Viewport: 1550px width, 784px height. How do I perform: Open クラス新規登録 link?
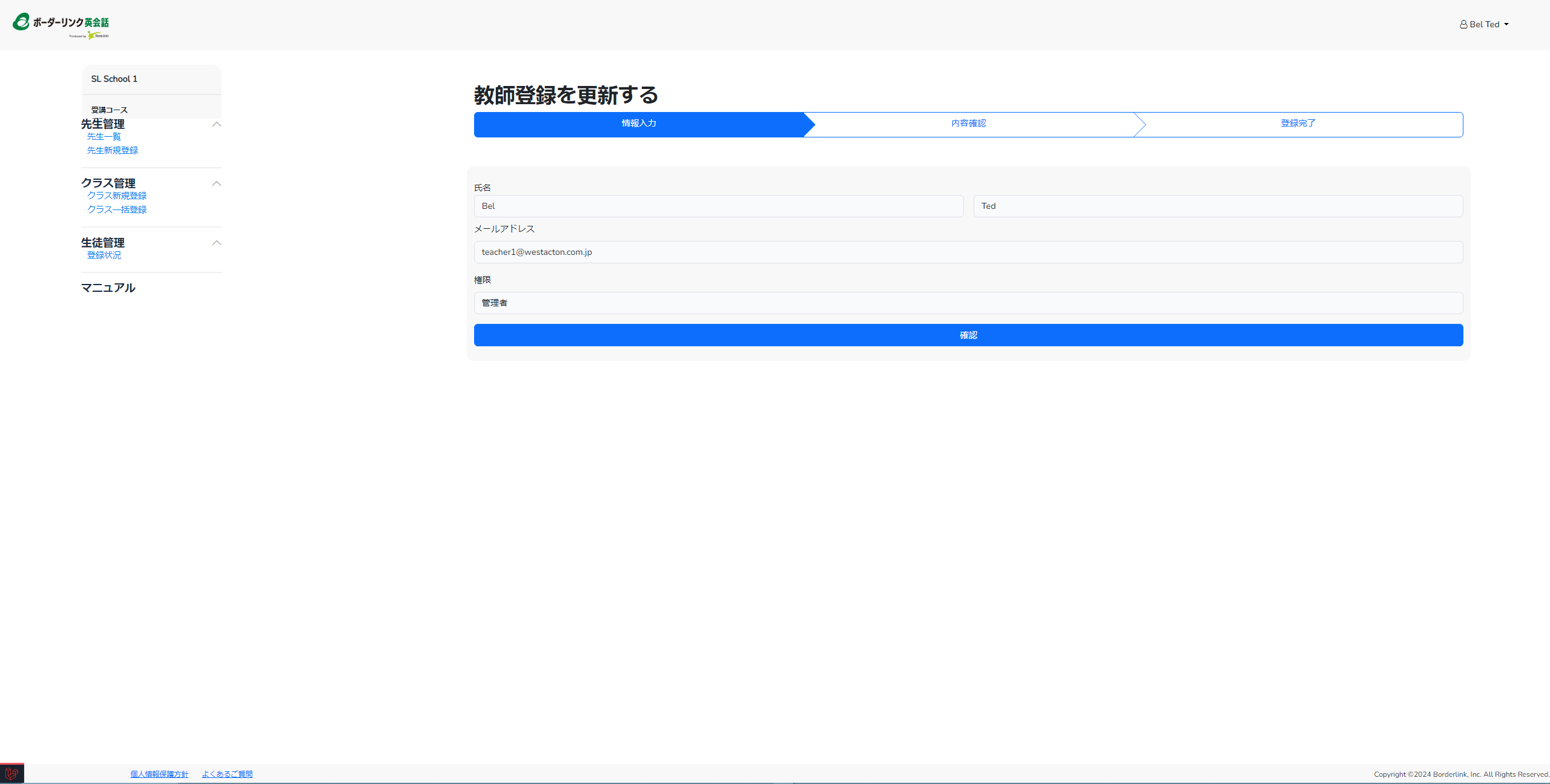pyautogui.click(x=117, y=196)
